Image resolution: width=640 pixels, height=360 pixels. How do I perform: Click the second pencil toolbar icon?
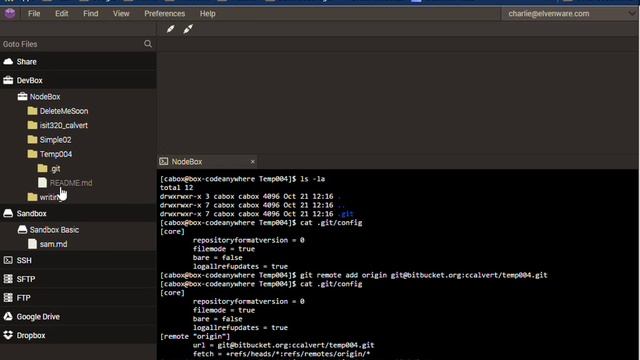(x=188, y=29)
